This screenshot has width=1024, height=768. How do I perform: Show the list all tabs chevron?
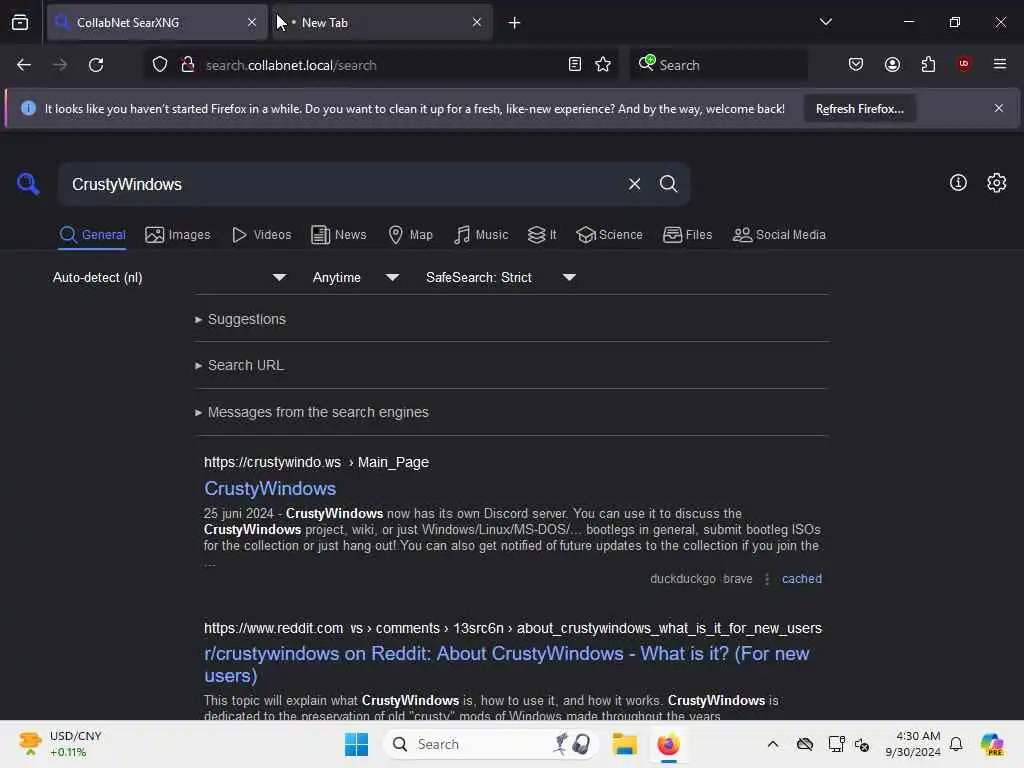click(x=826, y=22)
